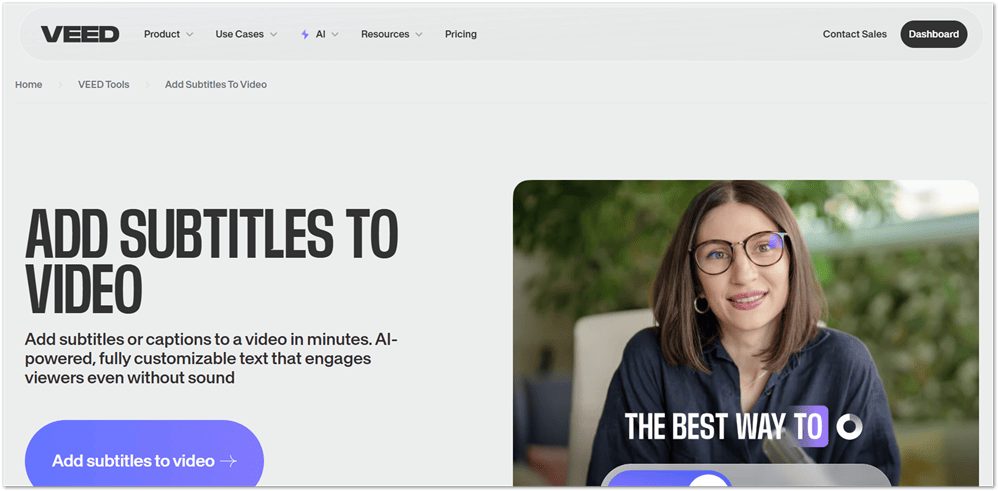
Task: Expand the AI dropdown chevron
Action: tap(335, 34)
